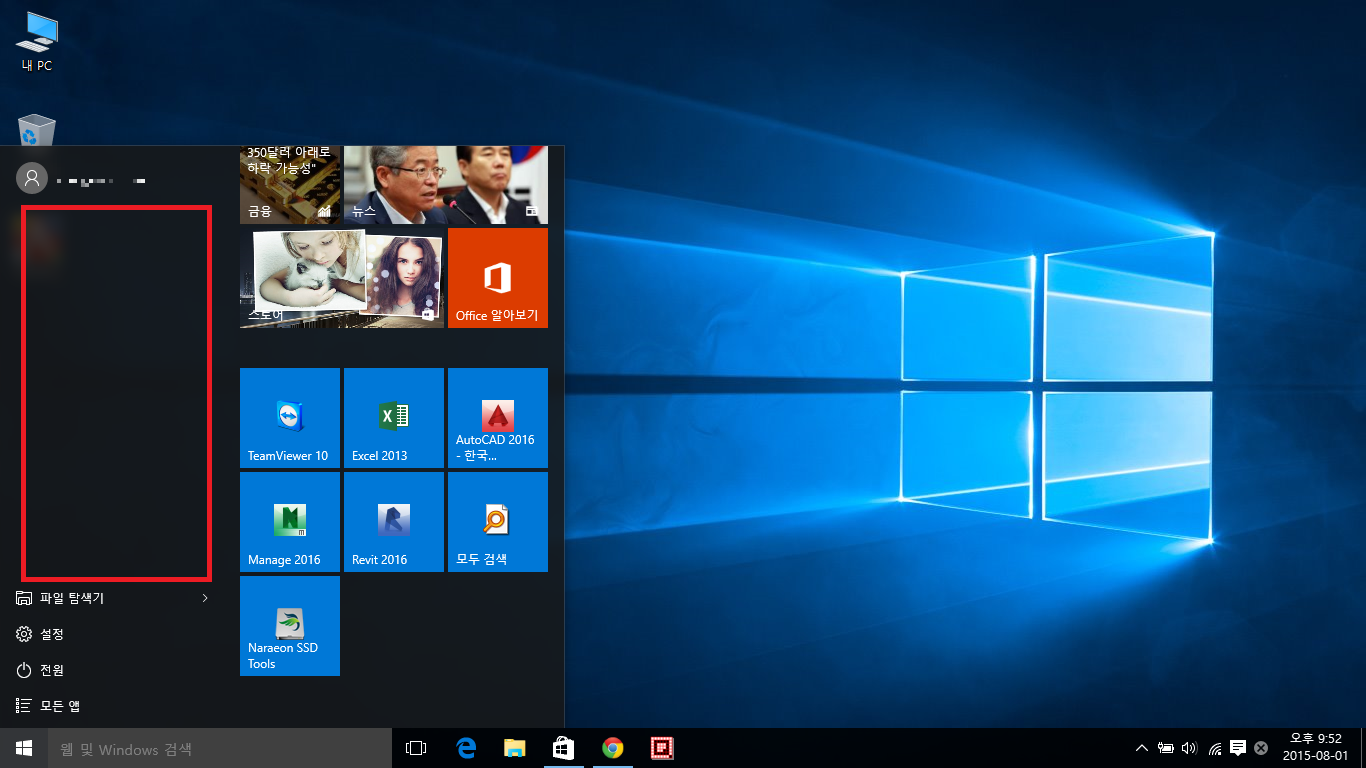The width and height of the screenshot is (1366, 768).
Task: Open the Store tile with photos
Action: click(342, 278)
